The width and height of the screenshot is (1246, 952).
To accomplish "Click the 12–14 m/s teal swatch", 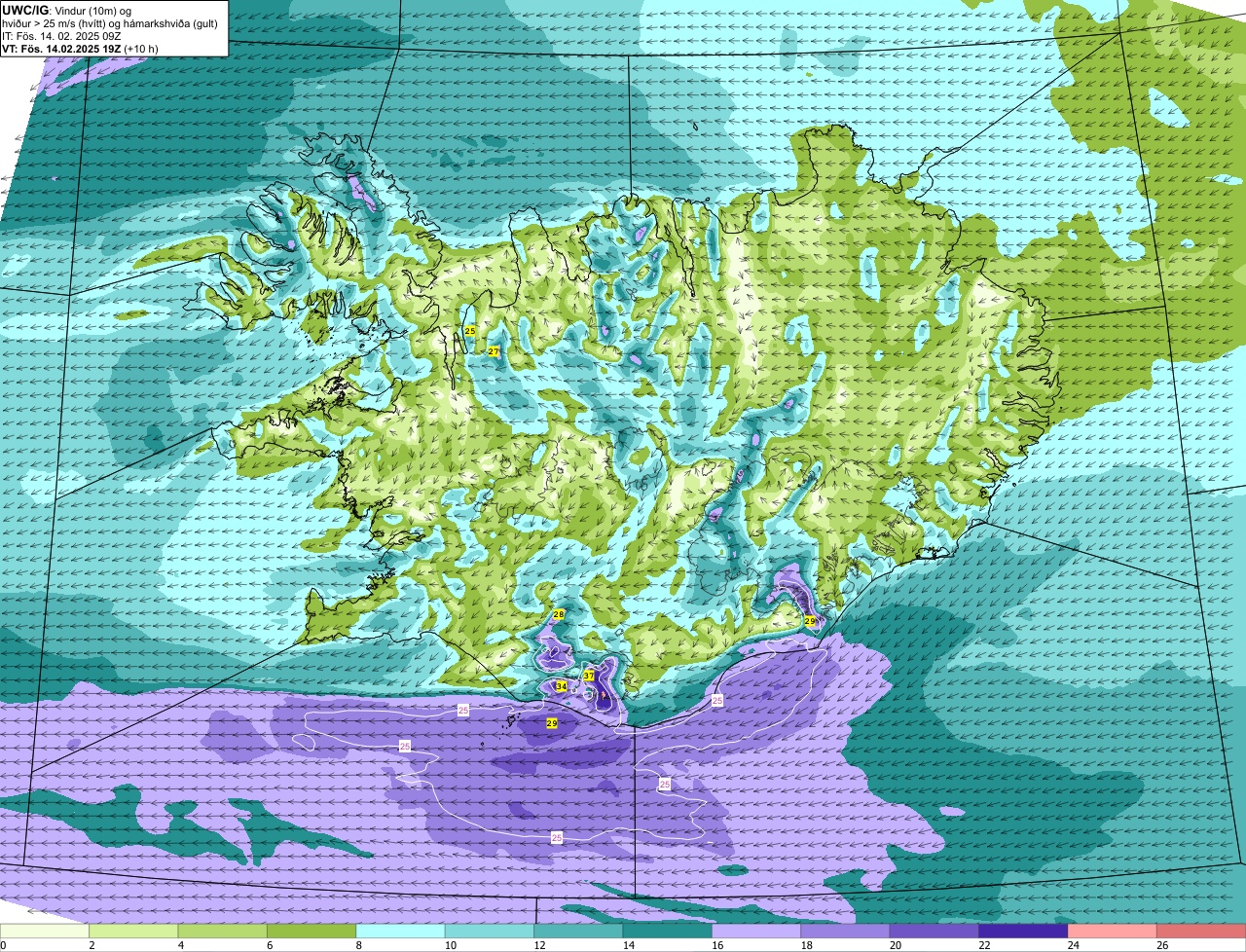I will [578, 931].
